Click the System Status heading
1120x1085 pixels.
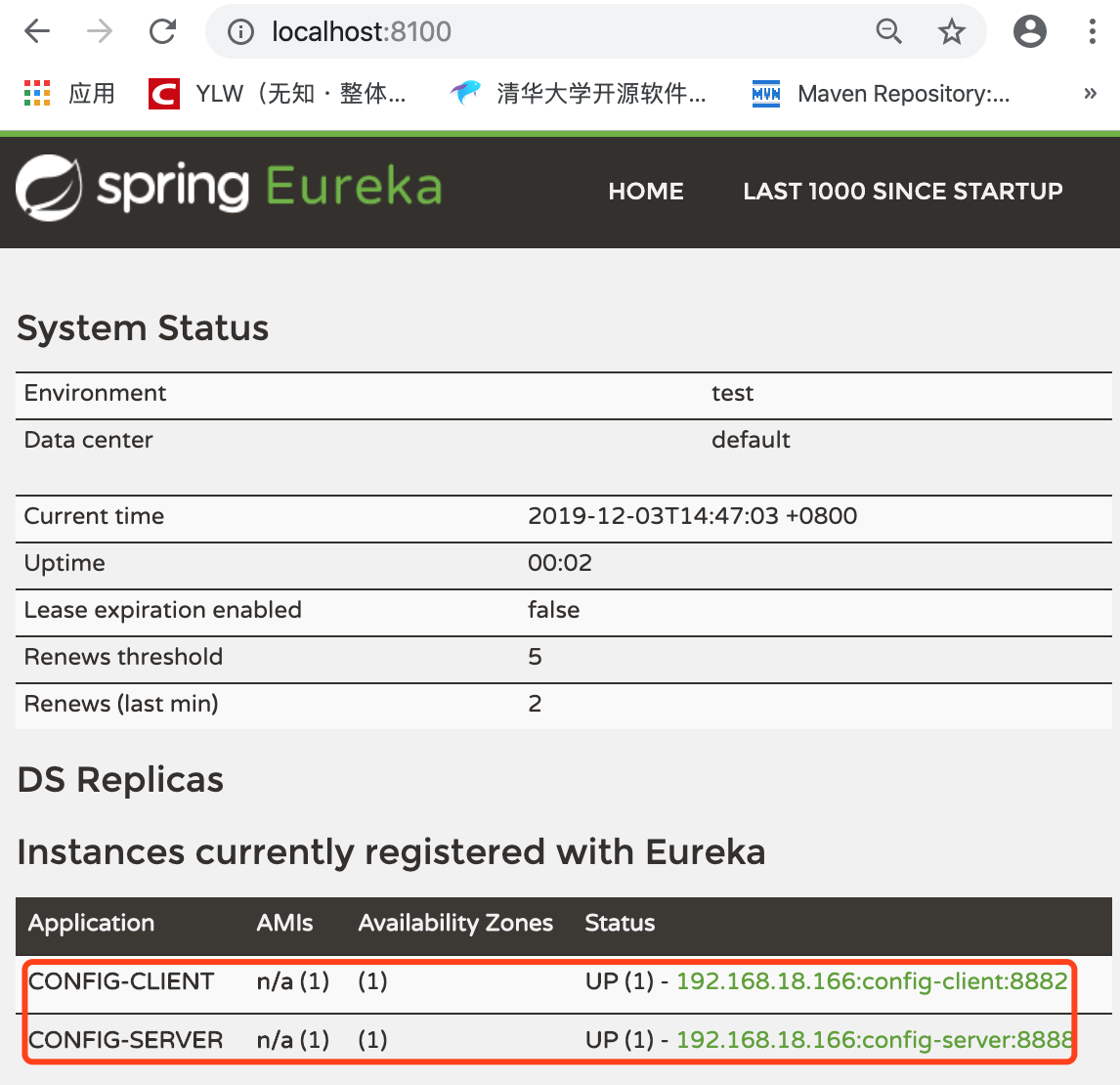[x=143, y=328]
